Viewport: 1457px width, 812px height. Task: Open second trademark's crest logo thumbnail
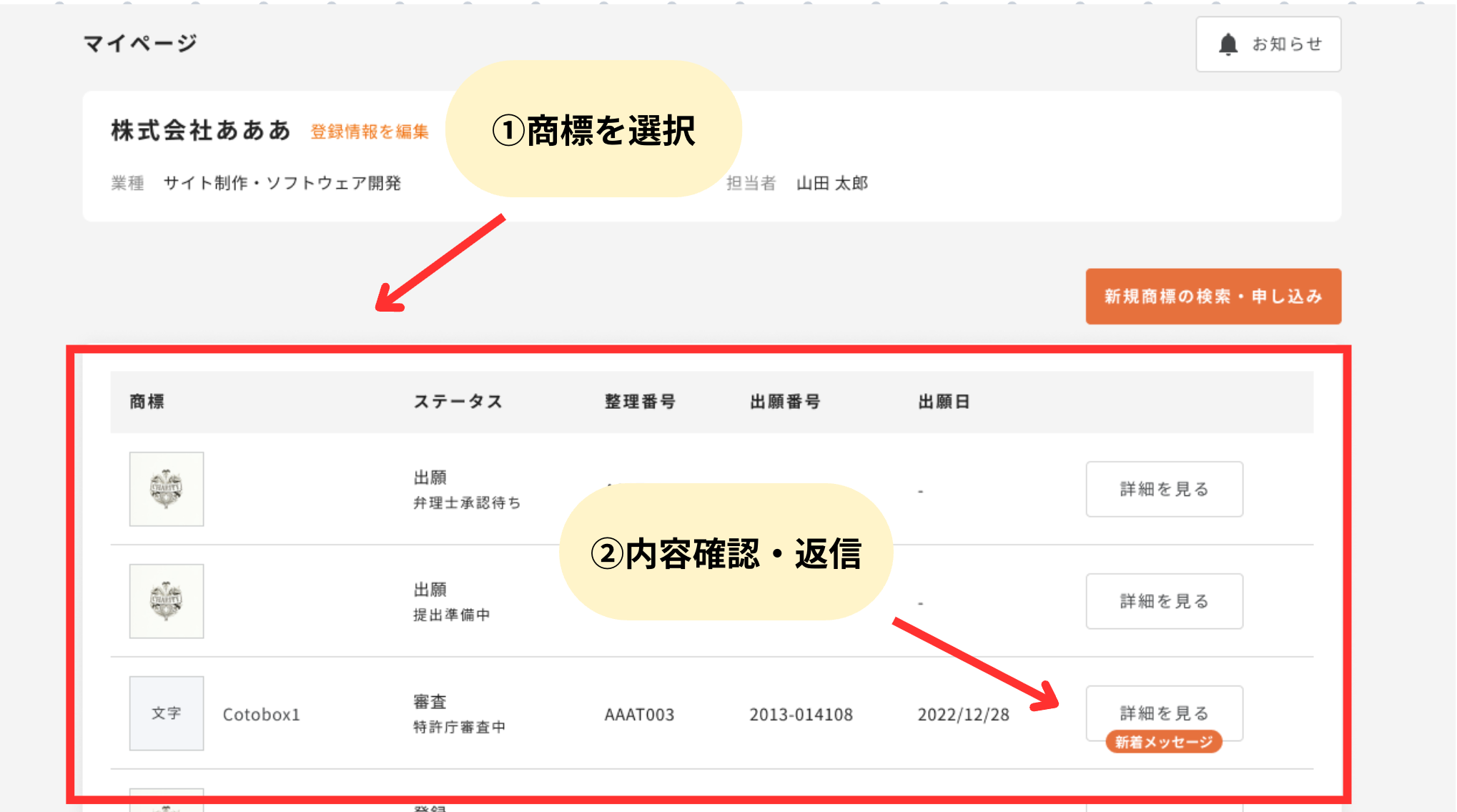click(x=167, y=601)
